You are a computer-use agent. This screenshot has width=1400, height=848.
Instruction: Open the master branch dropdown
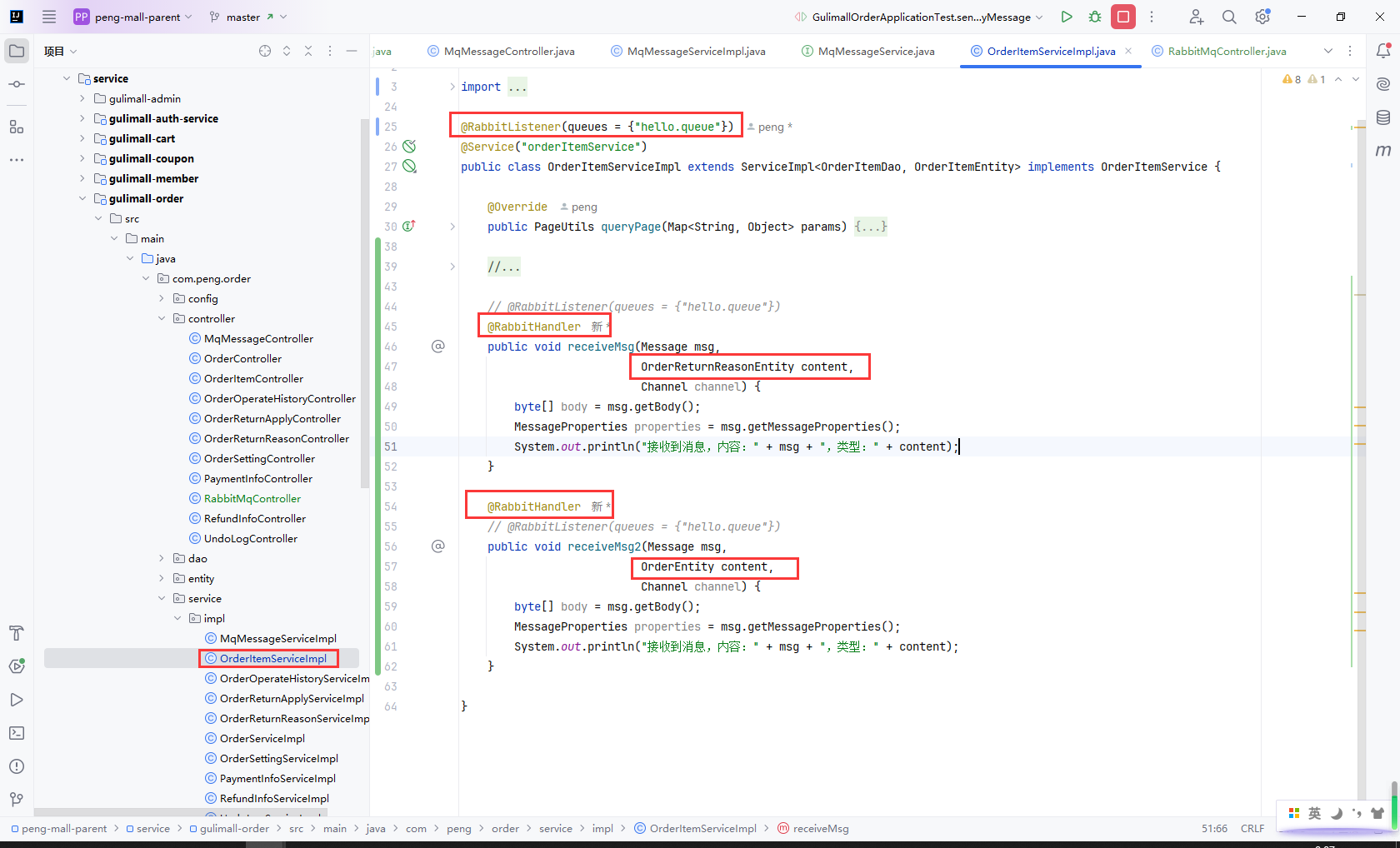tap(248, 17)
